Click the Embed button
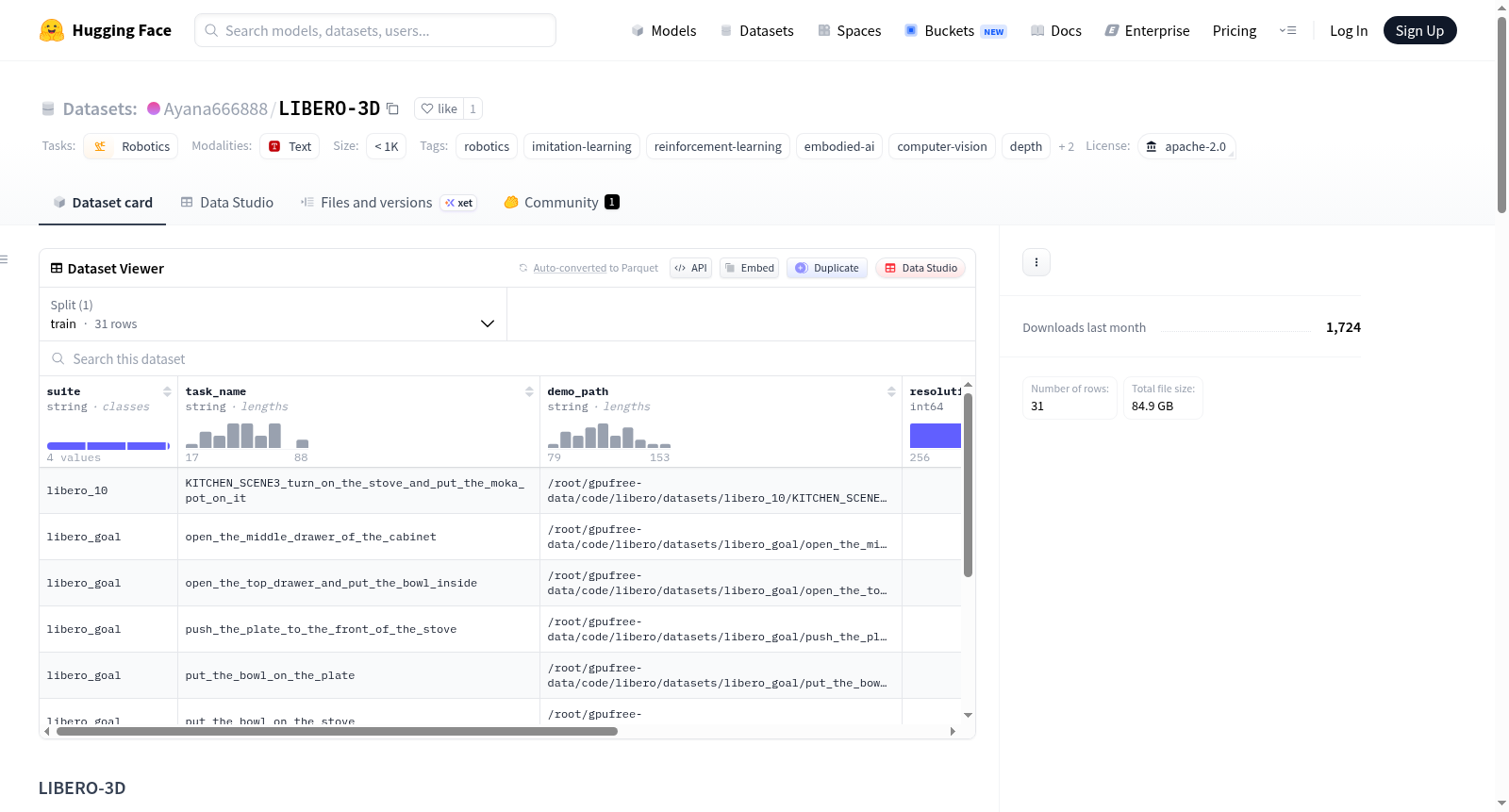This screenshot has width=1509, height=812. click(x=750, y=268)
